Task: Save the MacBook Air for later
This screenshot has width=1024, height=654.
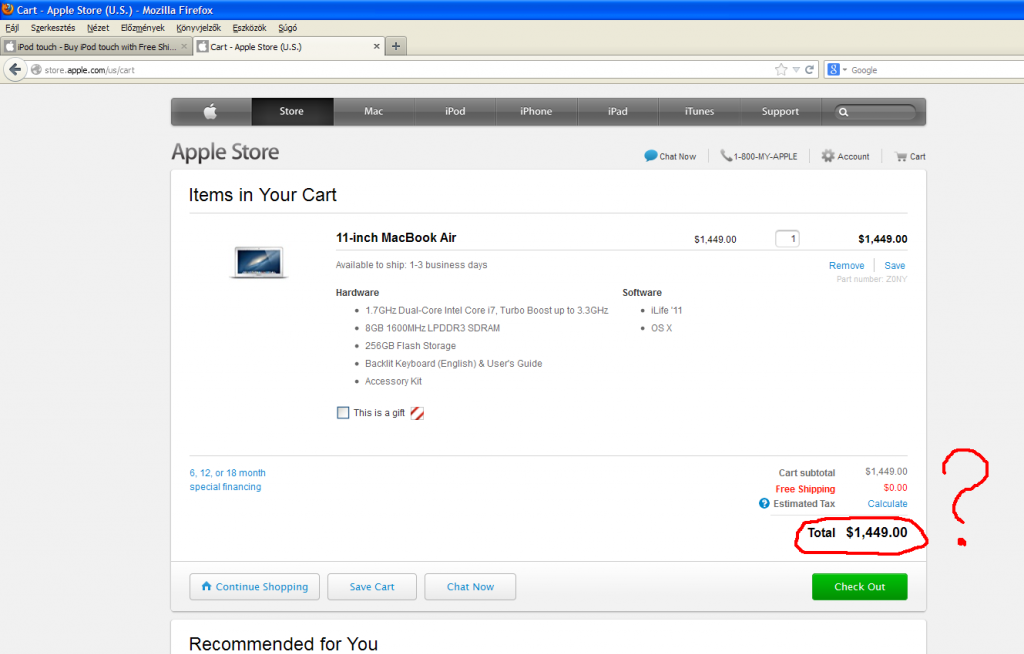Action: tap(895, 265)
